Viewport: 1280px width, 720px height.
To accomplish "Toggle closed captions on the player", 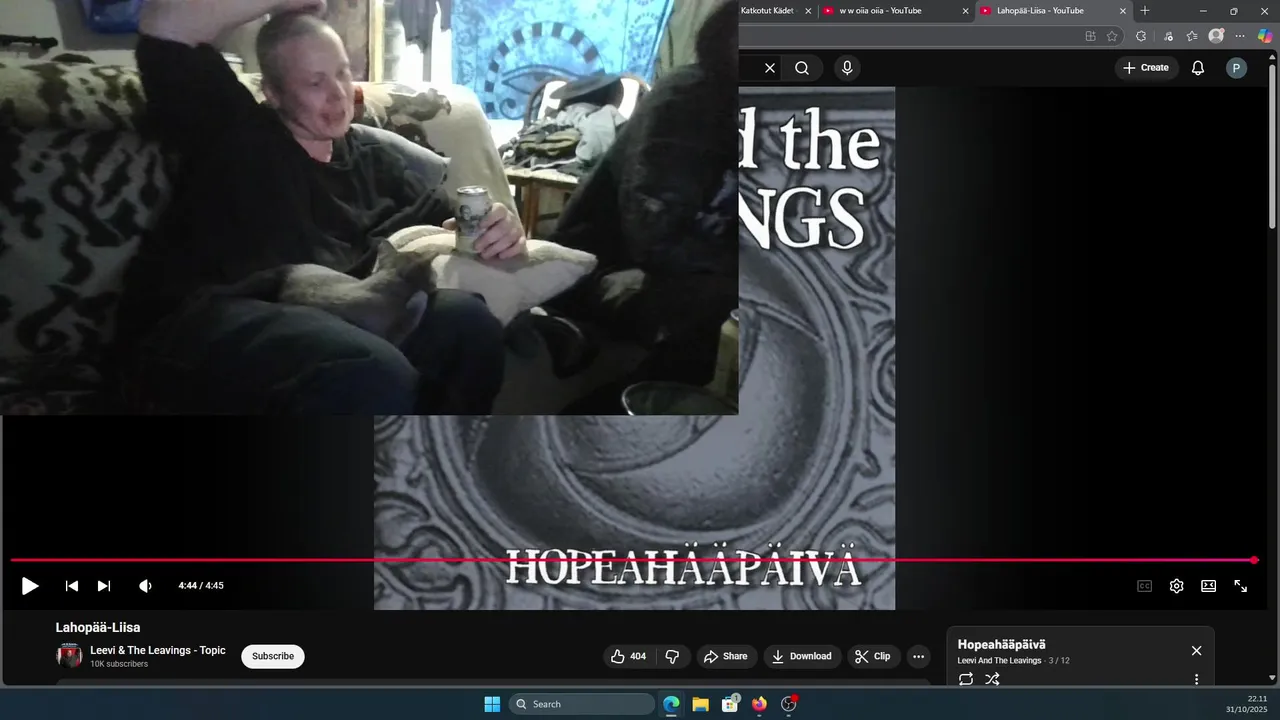I will [1144, 586].
